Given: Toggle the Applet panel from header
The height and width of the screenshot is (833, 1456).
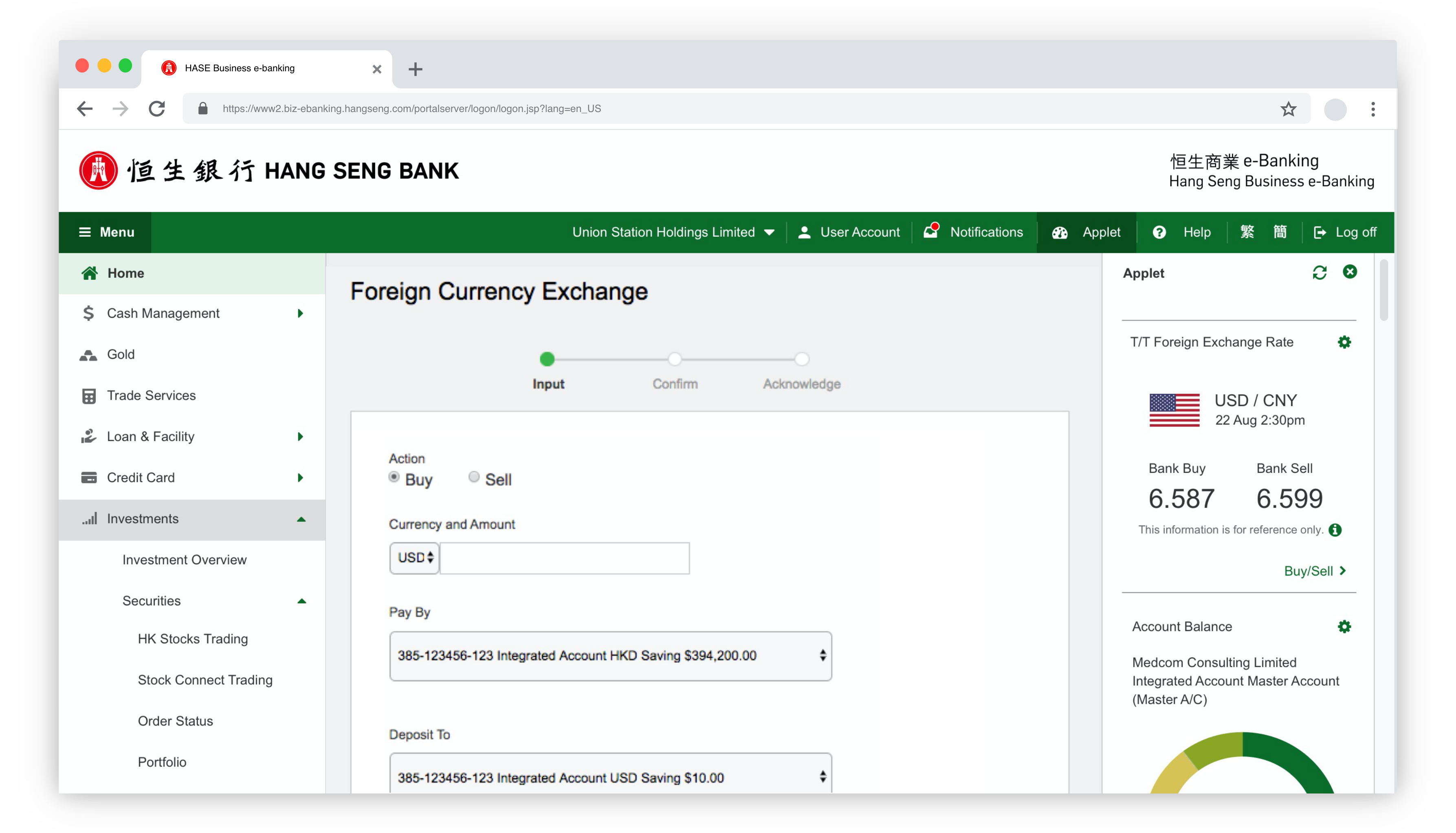Looking at the screenshot, I should (1086, 232).
